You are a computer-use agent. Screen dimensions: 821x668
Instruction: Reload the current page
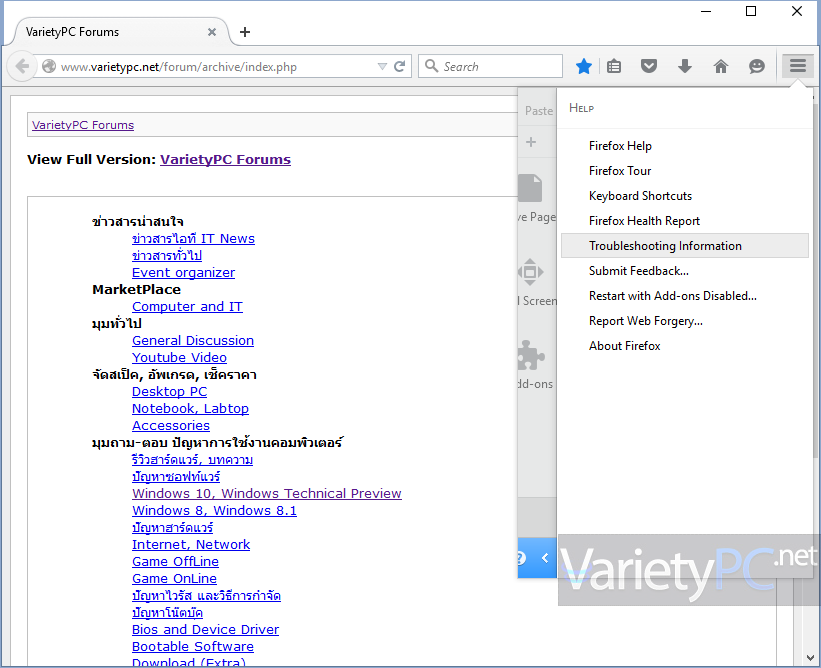pos(400,66)
